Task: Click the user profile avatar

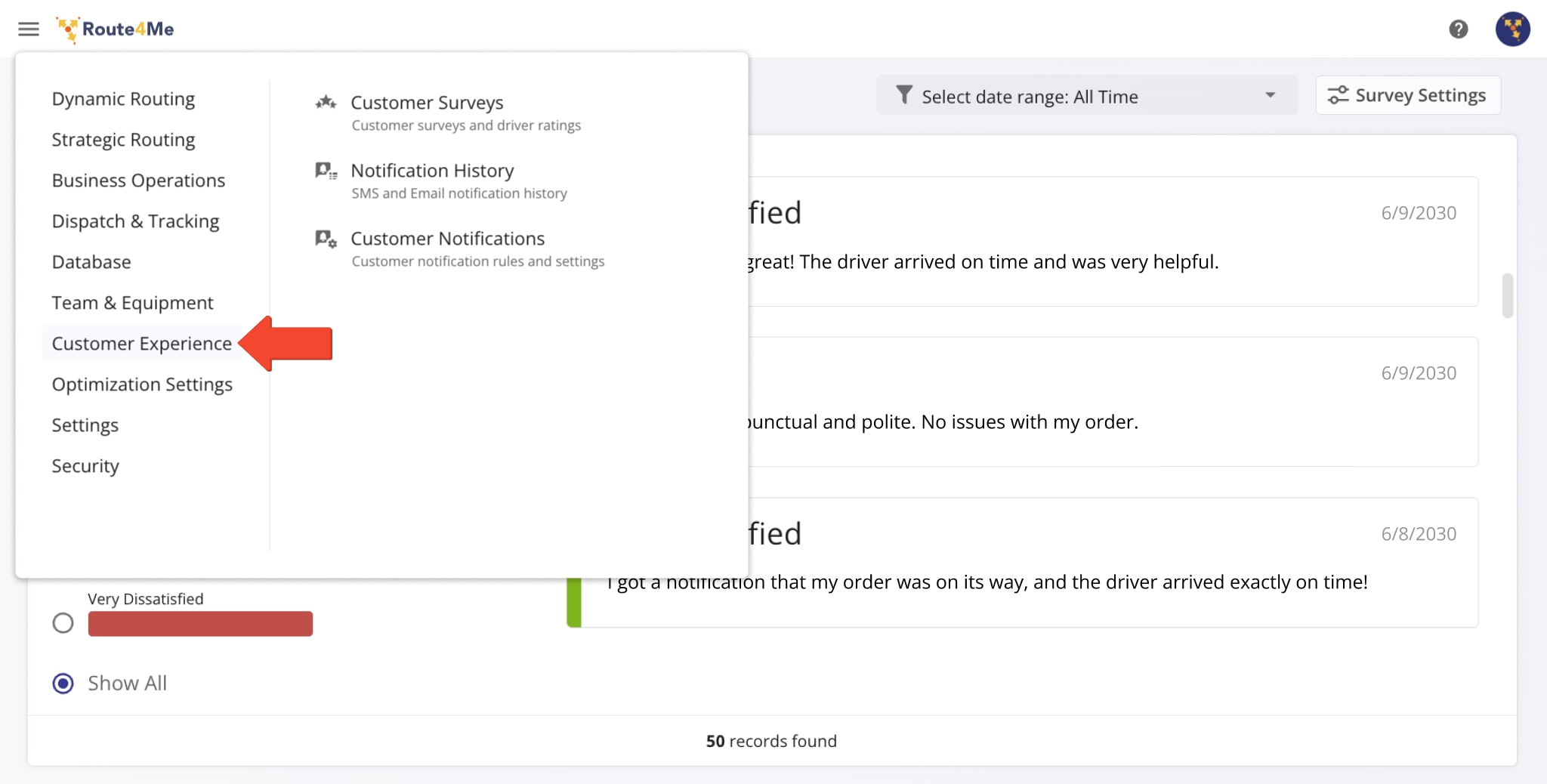Action: click(1513, 29)
